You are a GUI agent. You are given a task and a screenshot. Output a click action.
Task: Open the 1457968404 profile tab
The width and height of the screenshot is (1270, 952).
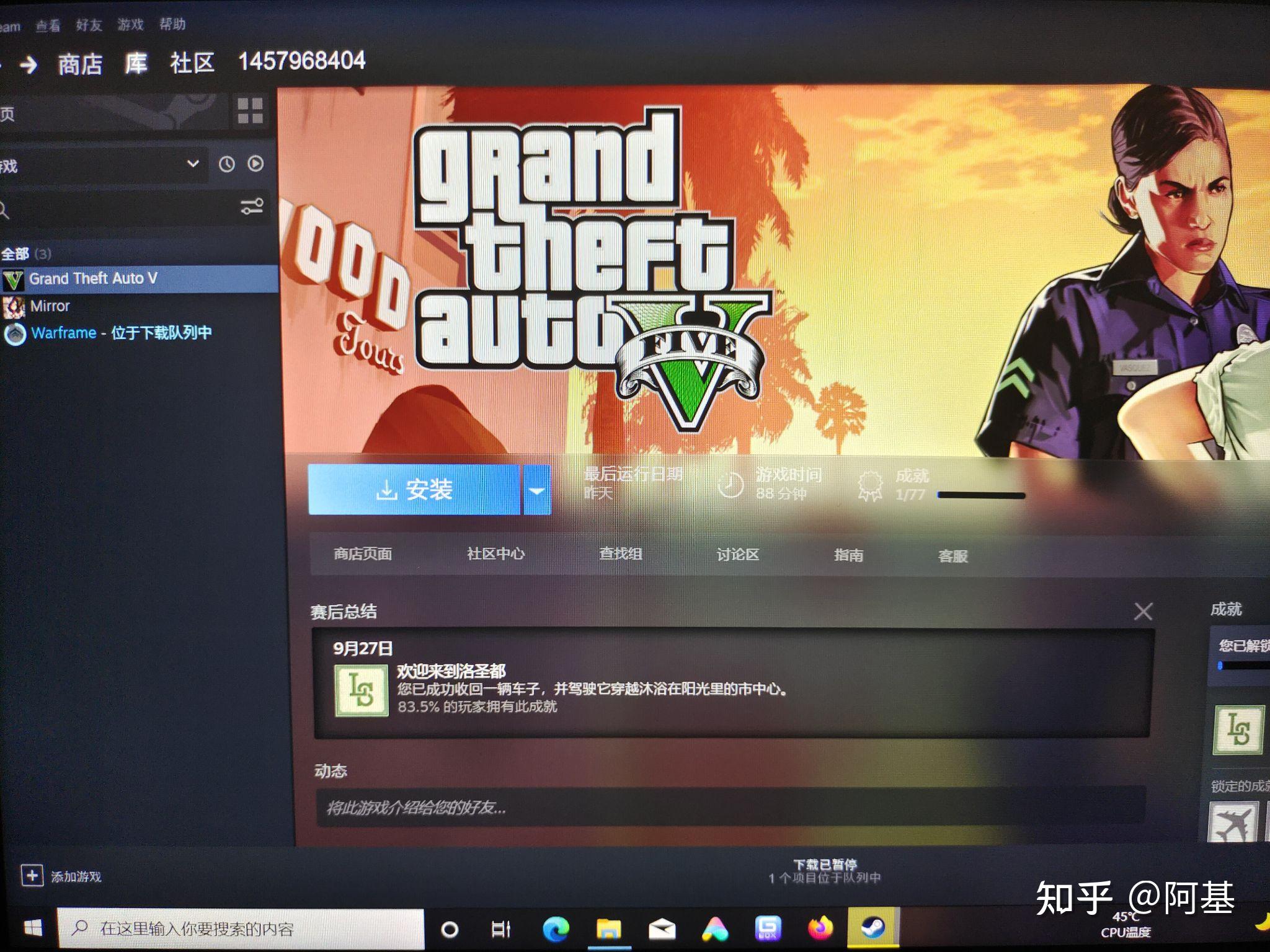point(302,61)
